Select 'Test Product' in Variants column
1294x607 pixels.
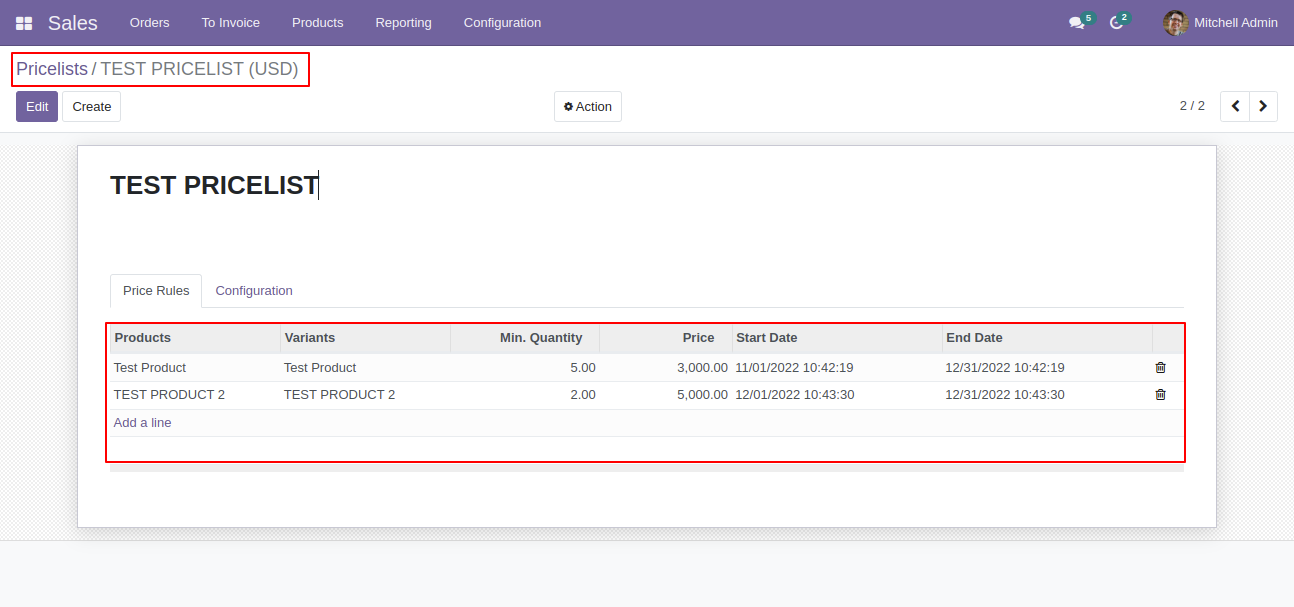(320, 367)
